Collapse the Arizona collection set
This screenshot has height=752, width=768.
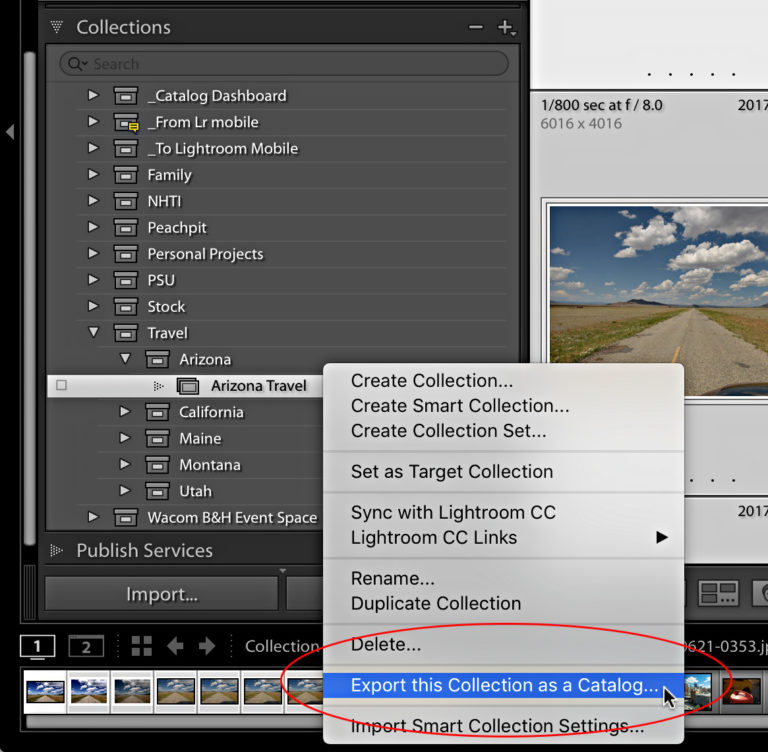(125, 359)
